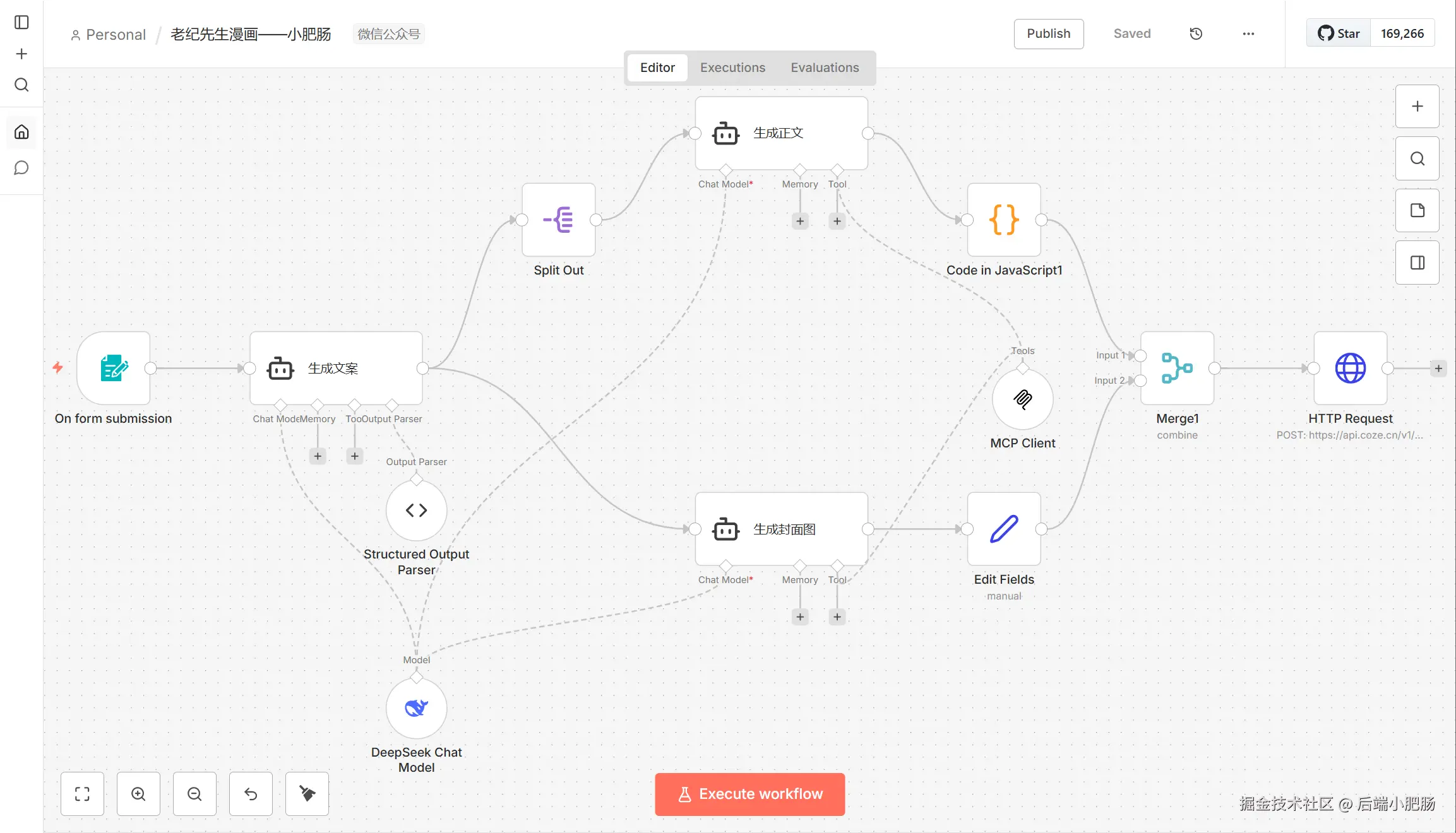Viewport: 1456px width, 833px height.
Task: Add sticky note from right toolbar
Action: coord(1417,211)
